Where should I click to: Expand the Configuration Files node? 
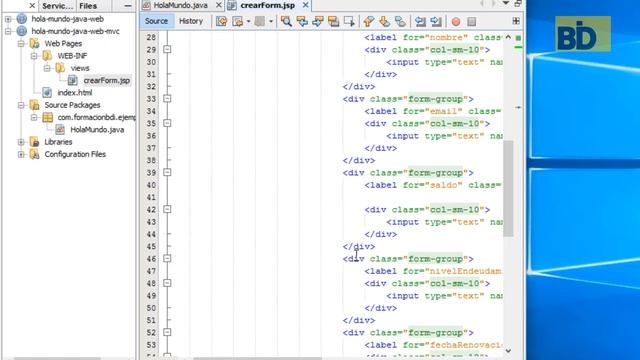point(21,154)
